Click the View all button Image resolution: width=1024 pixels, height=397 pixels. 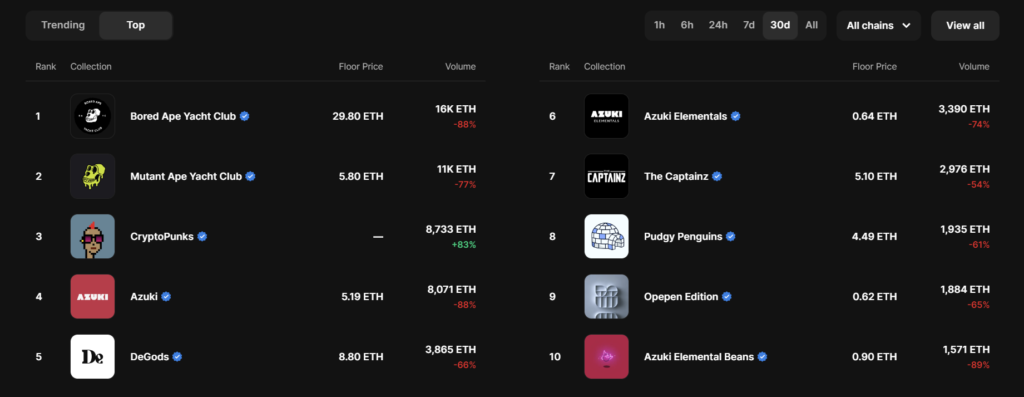pos(965,25)
